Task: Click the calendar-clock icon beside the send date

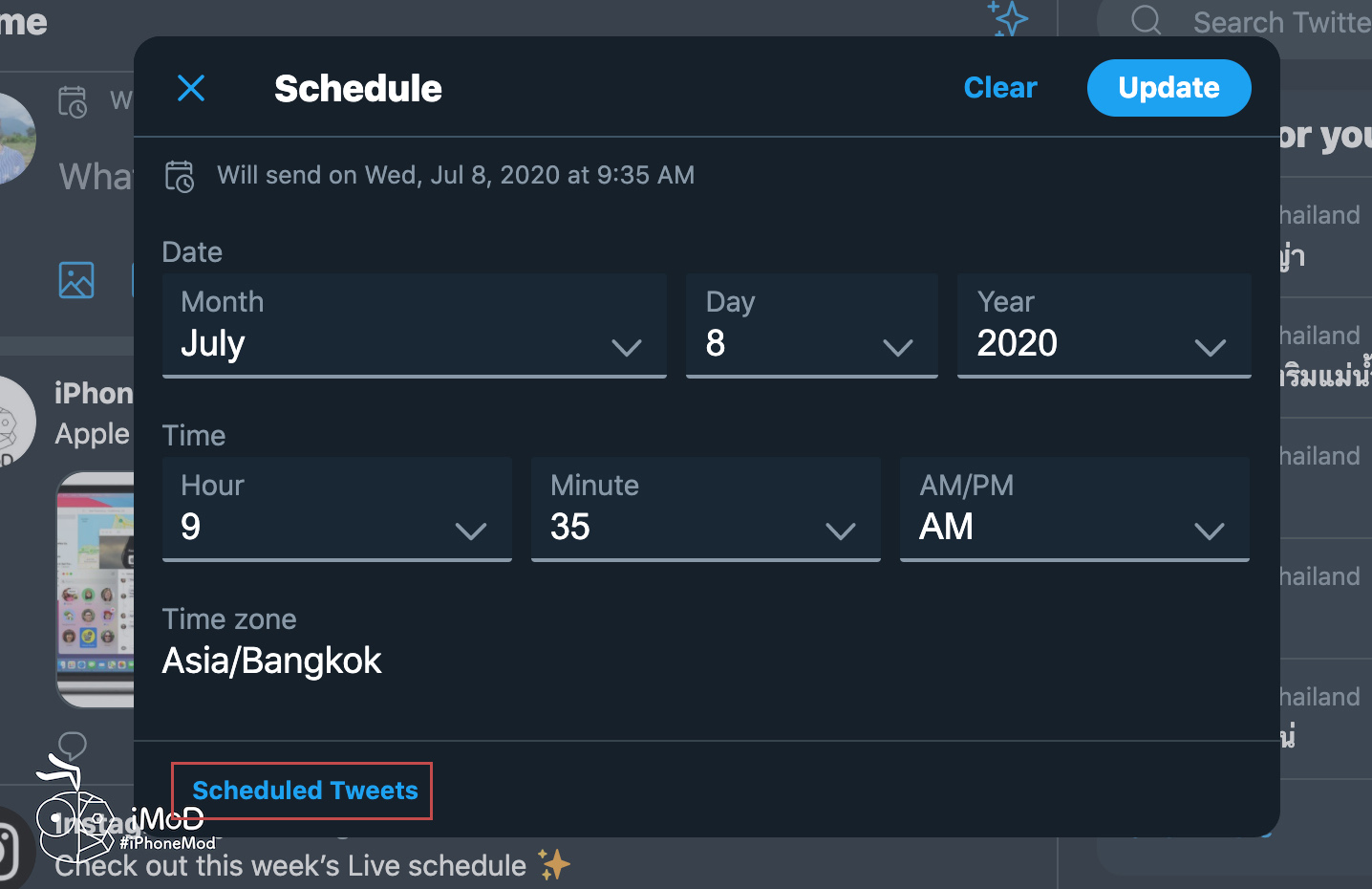Action: (180, 176)
